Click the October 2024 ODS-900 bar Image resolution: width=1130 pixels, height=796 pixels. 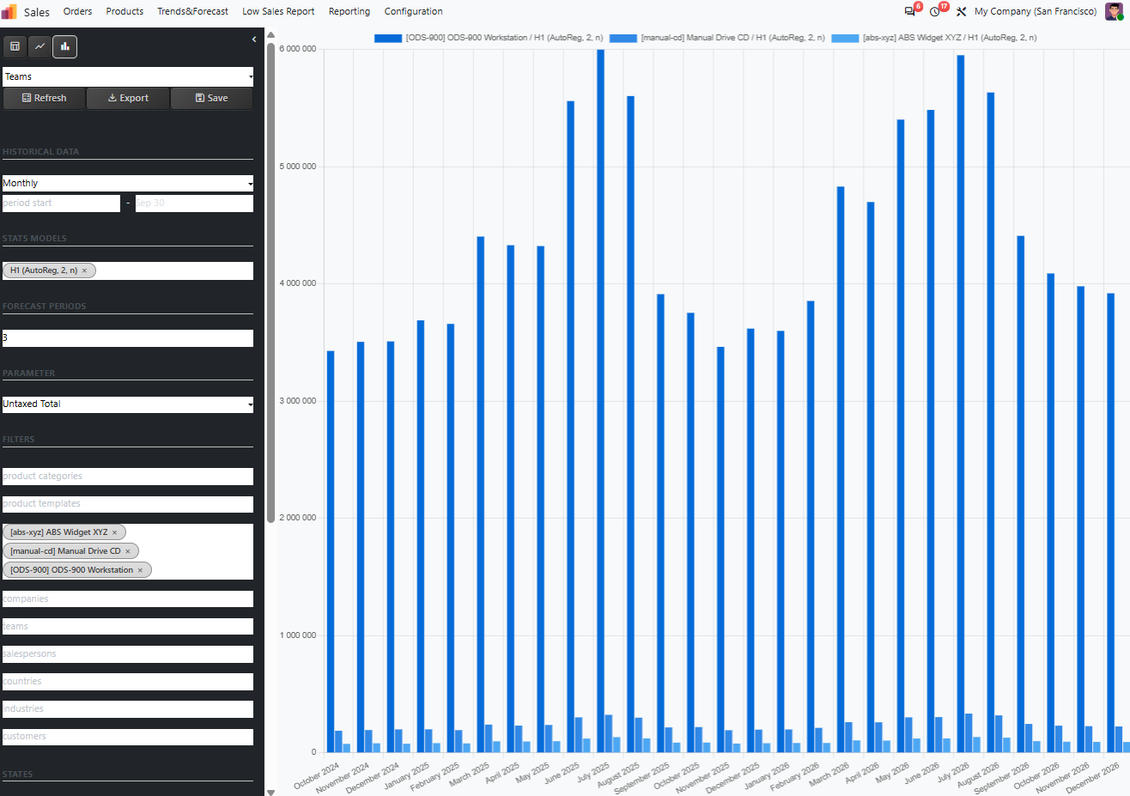click(331, 552)
